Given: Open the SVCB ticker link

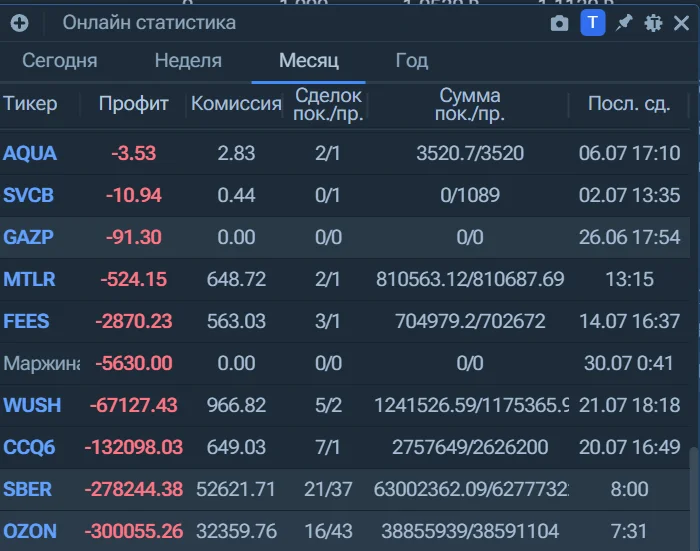Looking at the screenshot, I should 28,195.
